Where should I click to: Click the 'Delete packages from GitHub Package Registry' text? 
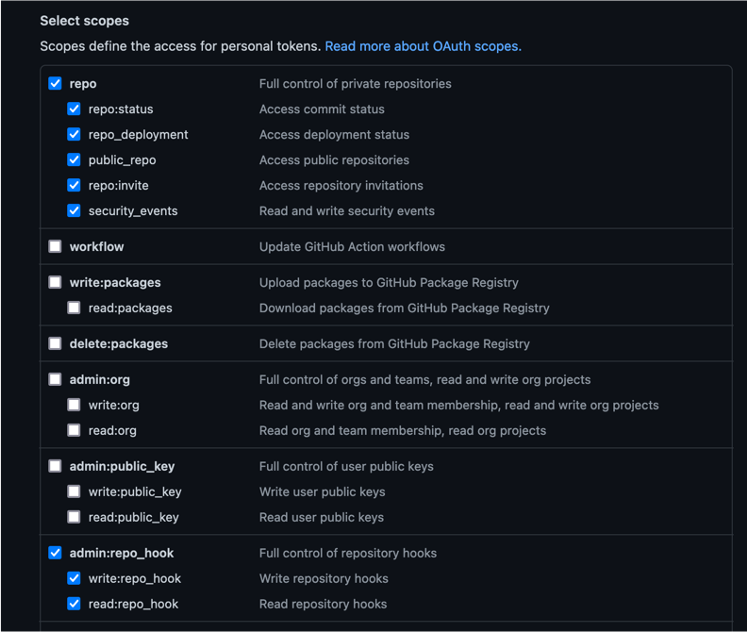[394, 344]
